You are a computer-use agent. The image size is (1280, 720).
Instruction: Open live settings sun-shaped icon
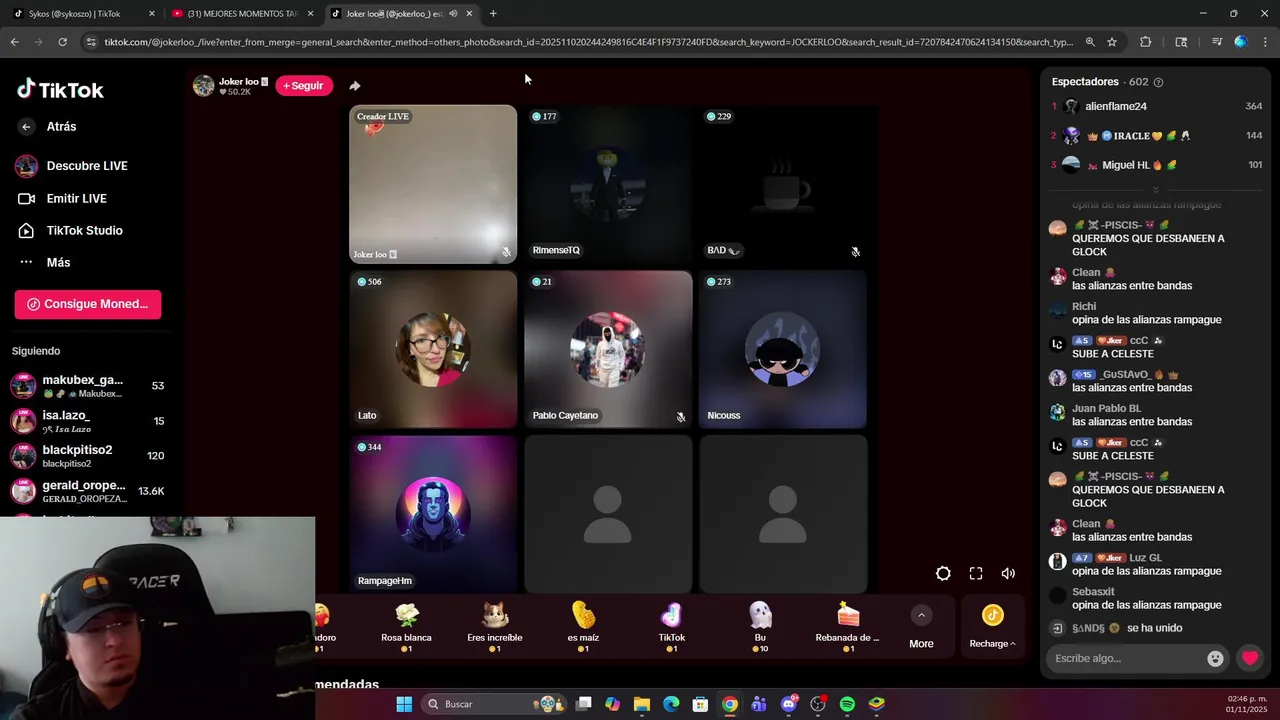943,573
